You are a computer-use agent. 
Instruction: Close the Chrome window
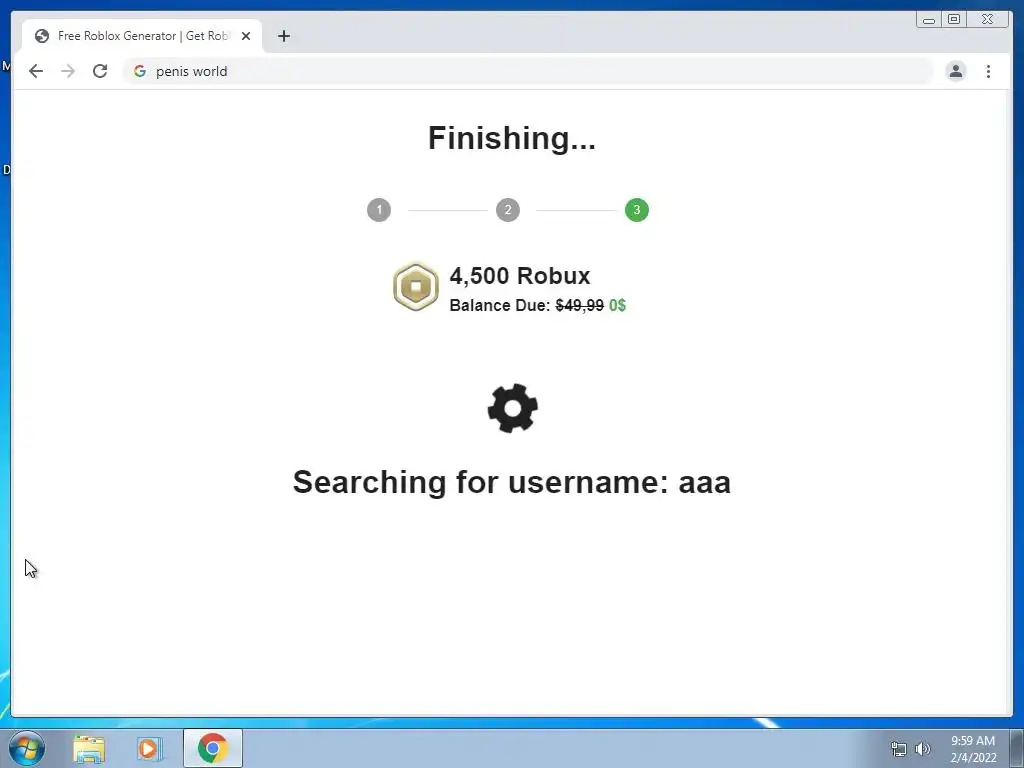pos(987,20)
